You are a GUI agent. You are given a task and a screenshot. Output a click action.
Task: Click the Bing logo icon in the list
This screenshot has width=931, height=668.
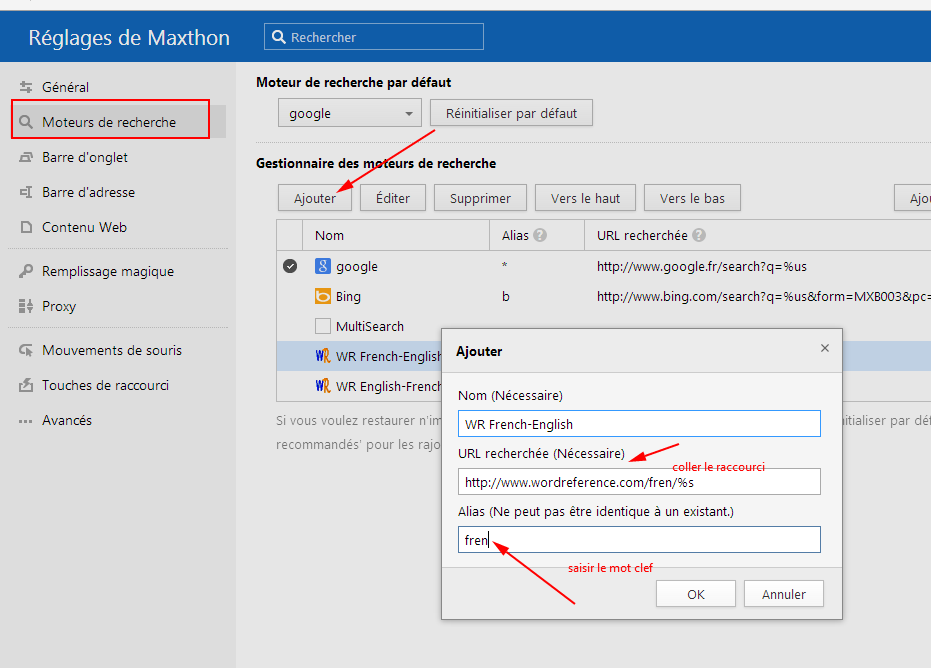tap(322, 296)
